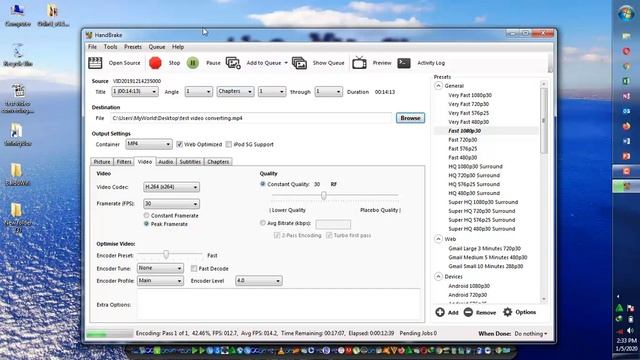
Task: Open the When Done Do nothing dropdown
Action: click(x=531, y=333)
